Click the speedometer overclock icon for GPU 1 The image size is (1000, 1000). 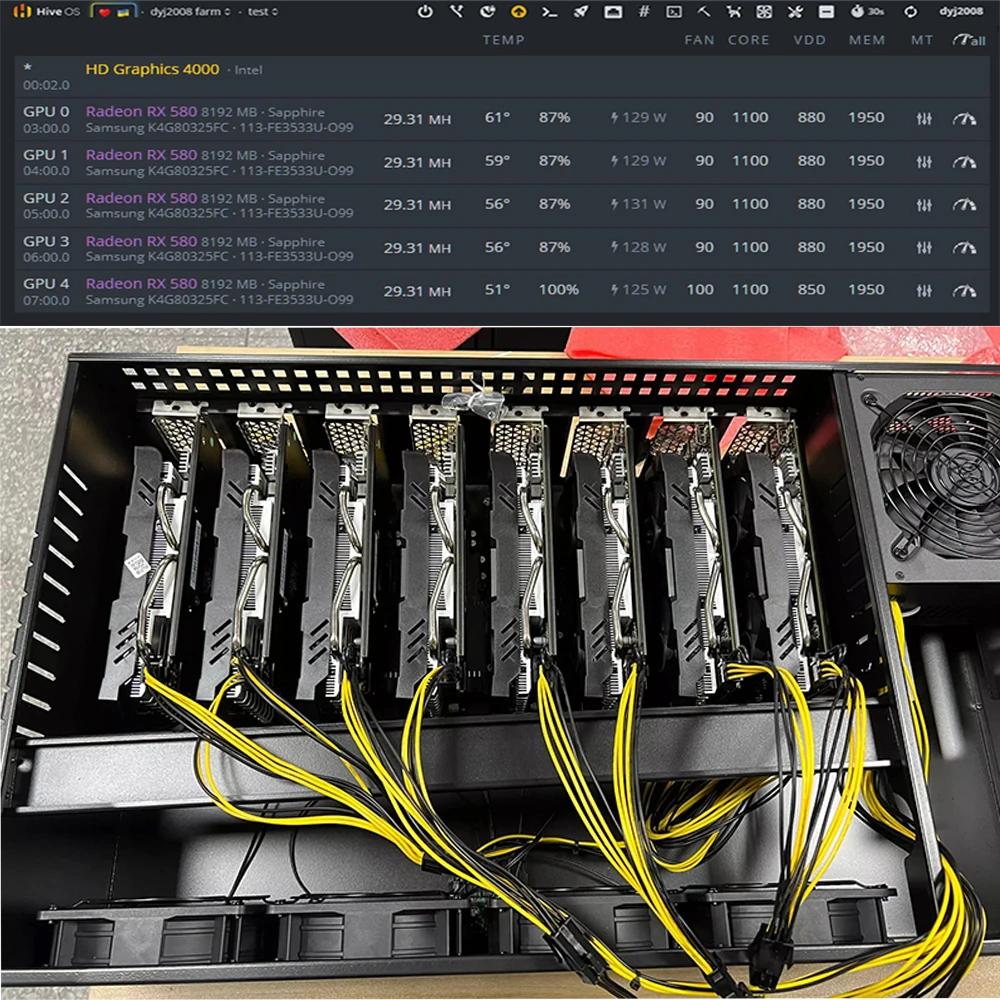964,162
